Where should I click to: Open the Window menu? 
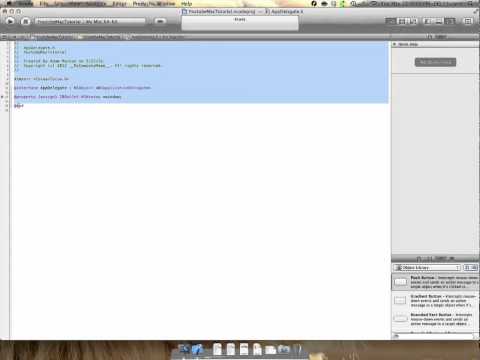(166, 4)
